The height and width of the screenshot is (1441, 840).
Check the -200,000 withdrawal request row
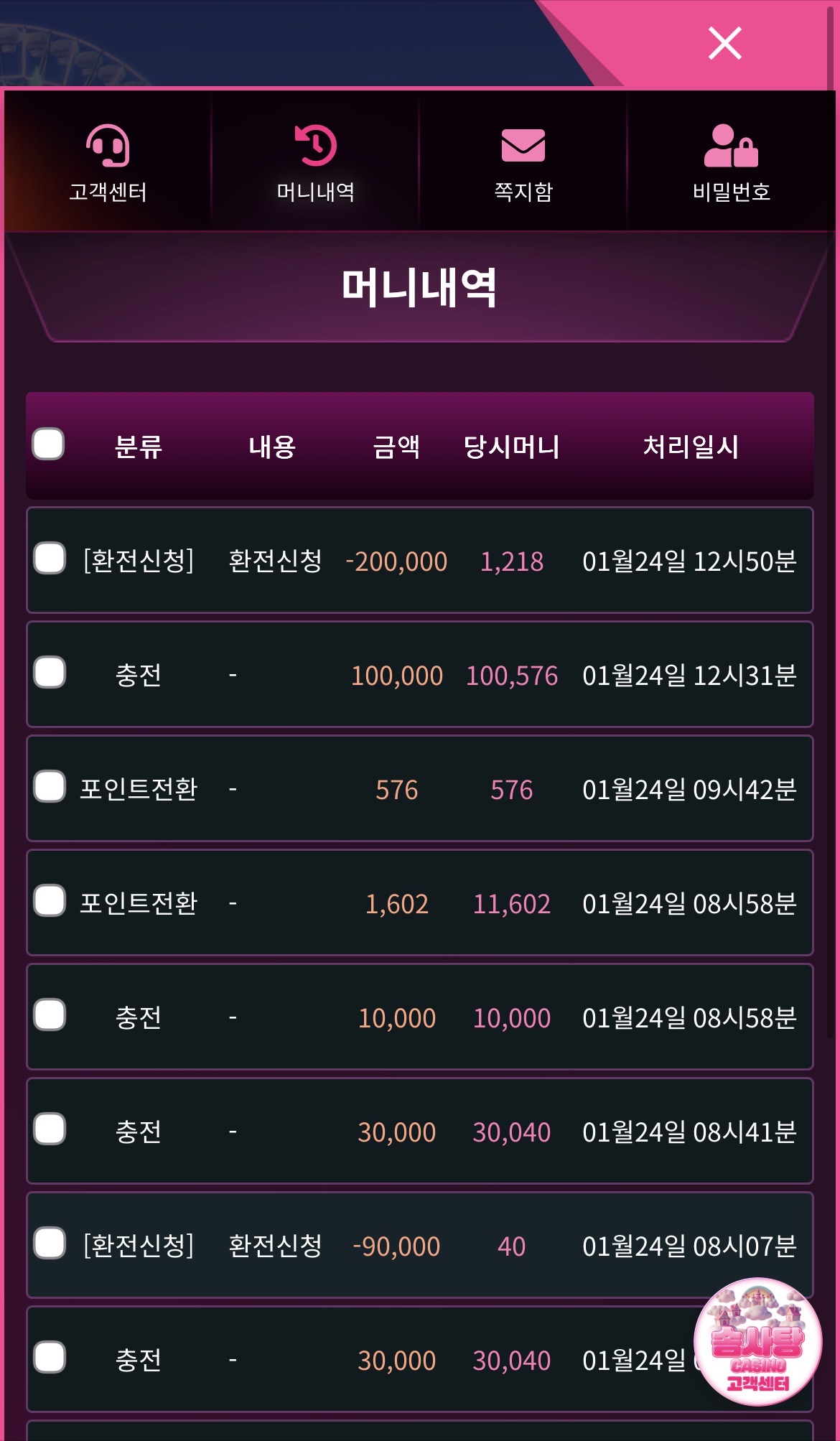pos(50,559)
